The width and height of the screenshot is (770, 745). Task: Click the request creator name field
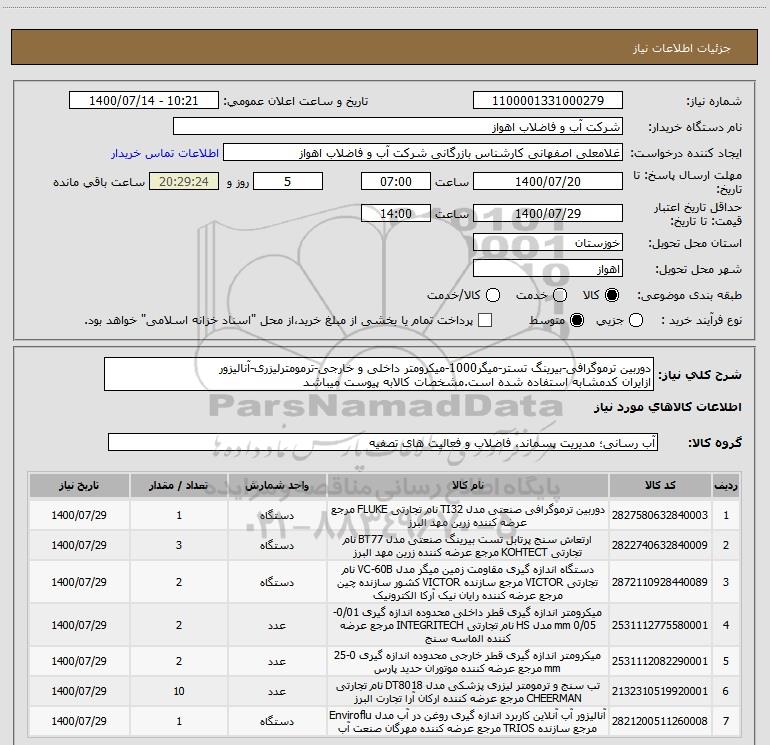point(423,153)
